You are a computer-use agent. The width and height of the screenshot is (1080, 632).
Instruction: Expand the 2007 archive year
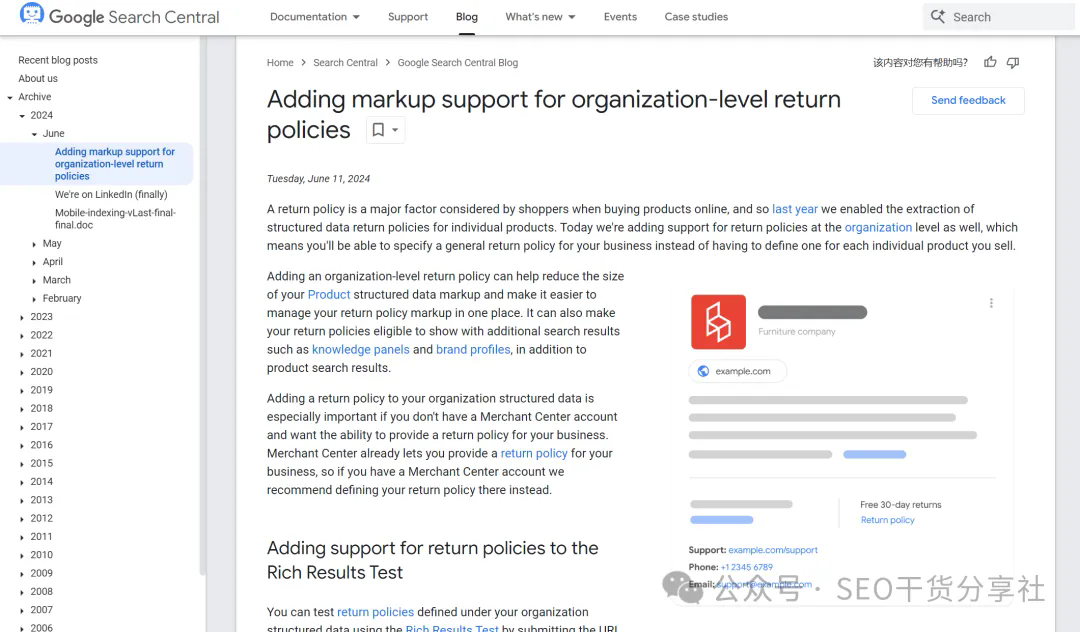point(22,611)
